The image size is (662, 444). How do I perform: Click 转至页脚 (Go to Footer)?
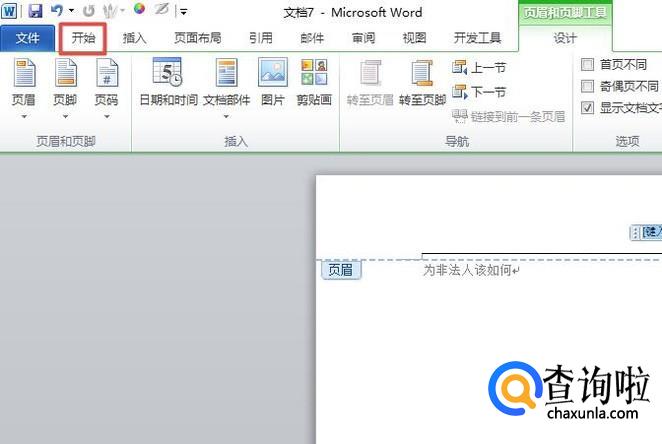pyautogui.click(x=422, y=82)
